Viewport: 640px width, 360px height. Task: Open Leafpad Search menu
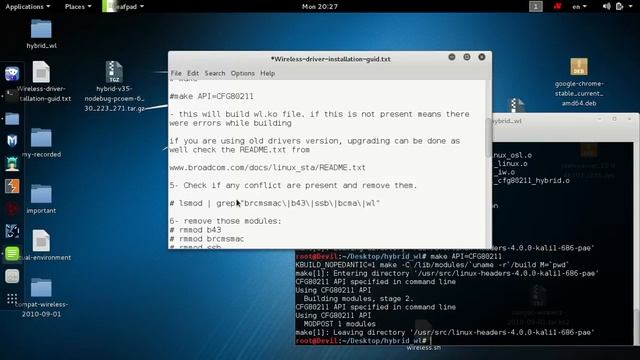215,73
